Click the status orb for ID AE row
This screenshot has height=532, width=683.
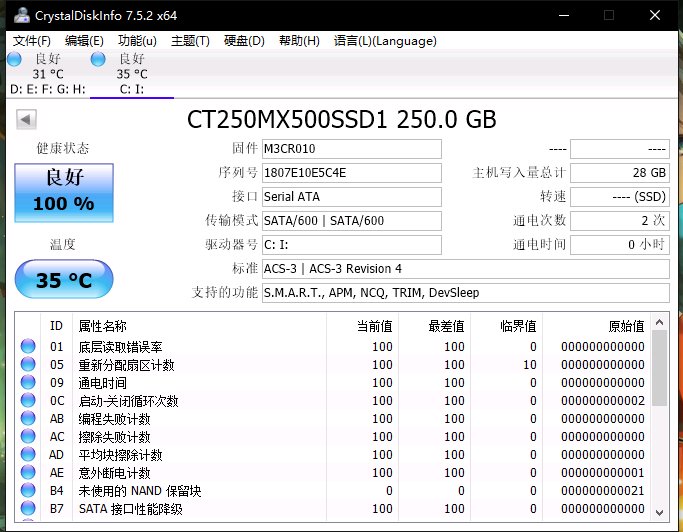(x=28, y=472)
